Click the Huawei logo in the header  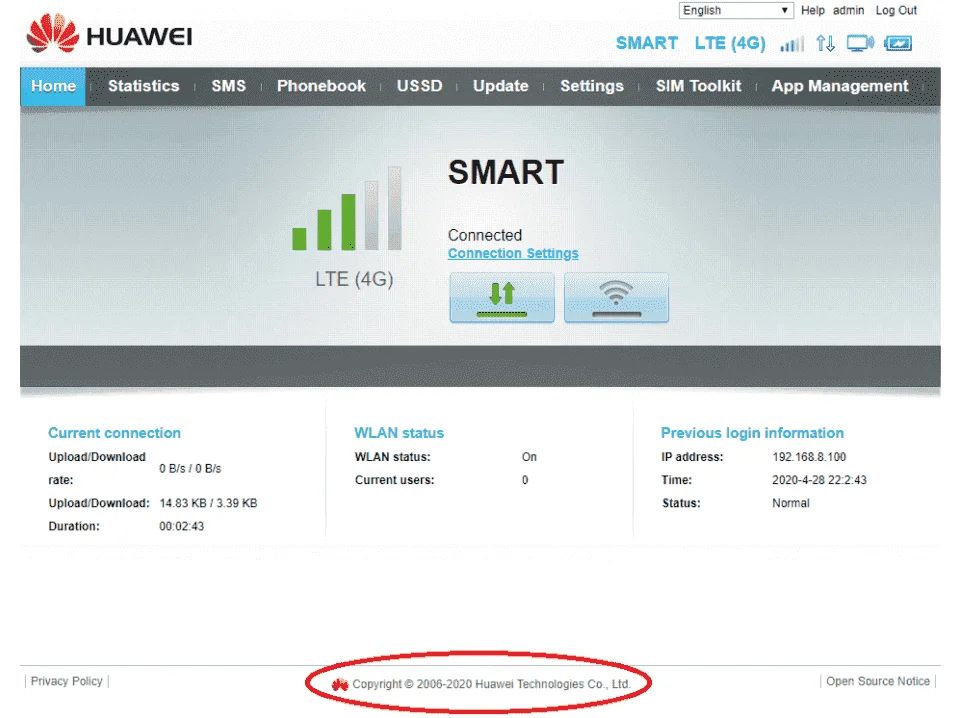(109, 34)
